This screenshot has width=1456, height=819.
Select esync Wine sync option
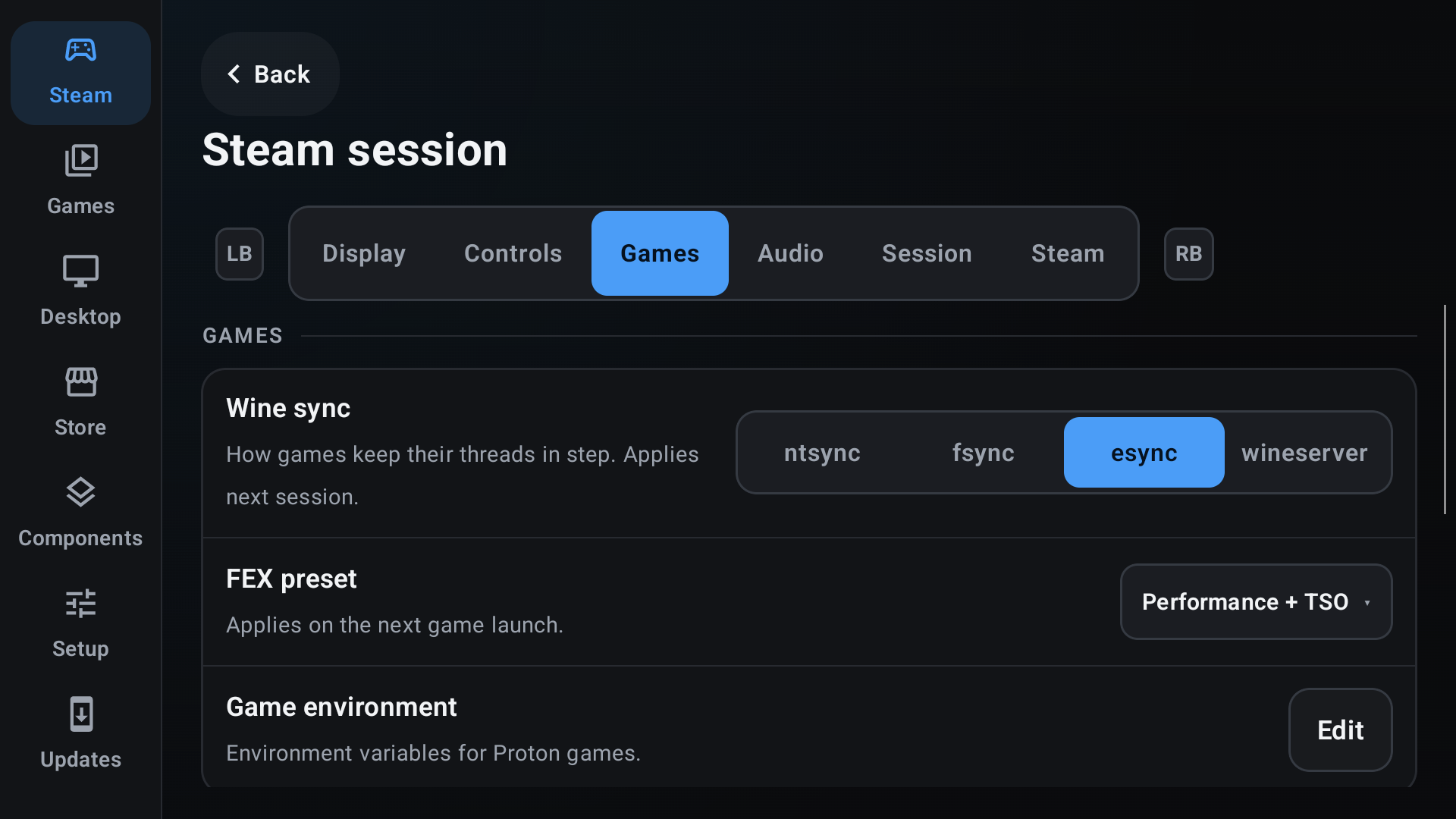pos(1144,453)
